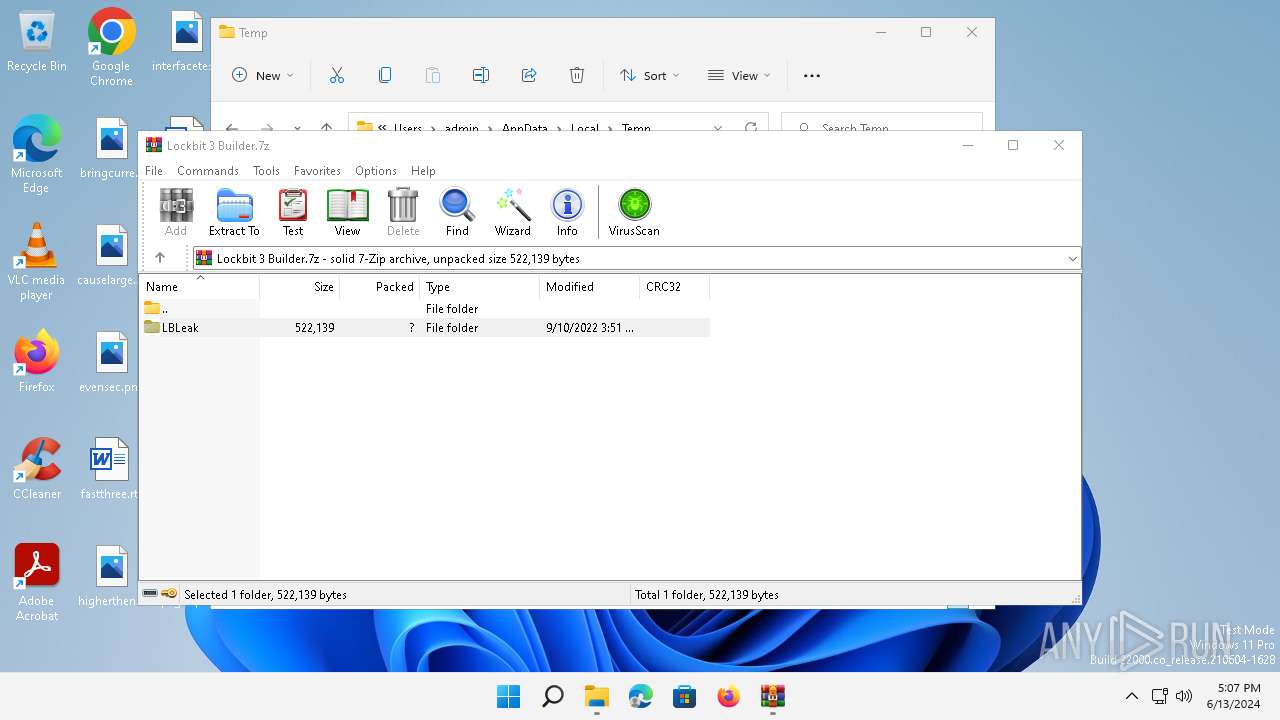Screen dimensions: 1280x720
Task: Open the Sort dropdown in Explorer
Action: tap(649, 75)
